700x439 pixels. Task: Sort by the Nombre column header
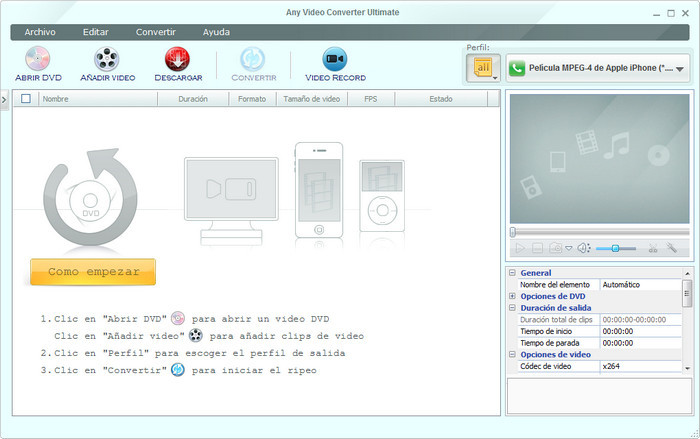click(98, 99)
